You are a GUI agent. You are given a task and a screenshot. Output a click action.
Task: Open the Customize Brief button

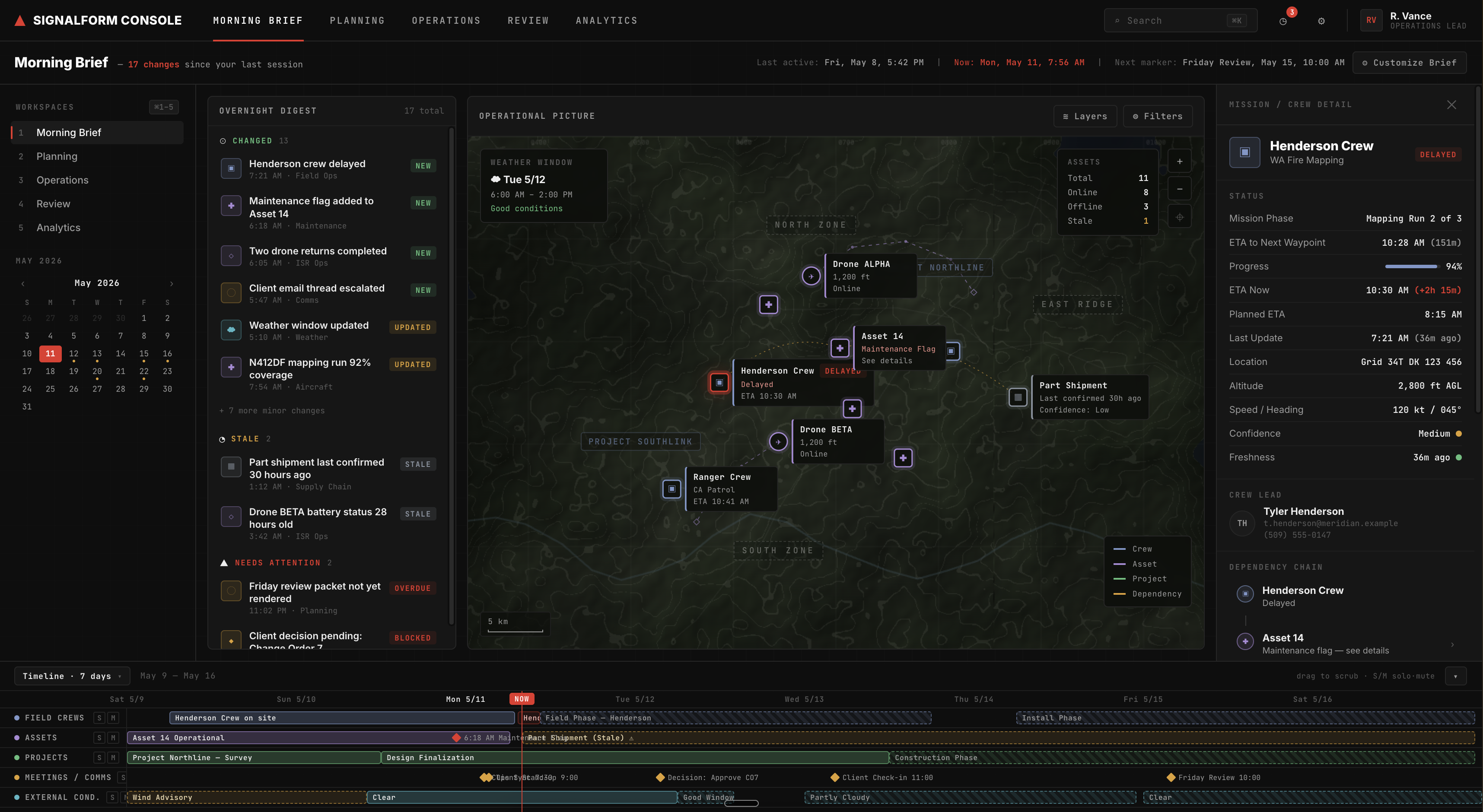(x=1409, y=63)
